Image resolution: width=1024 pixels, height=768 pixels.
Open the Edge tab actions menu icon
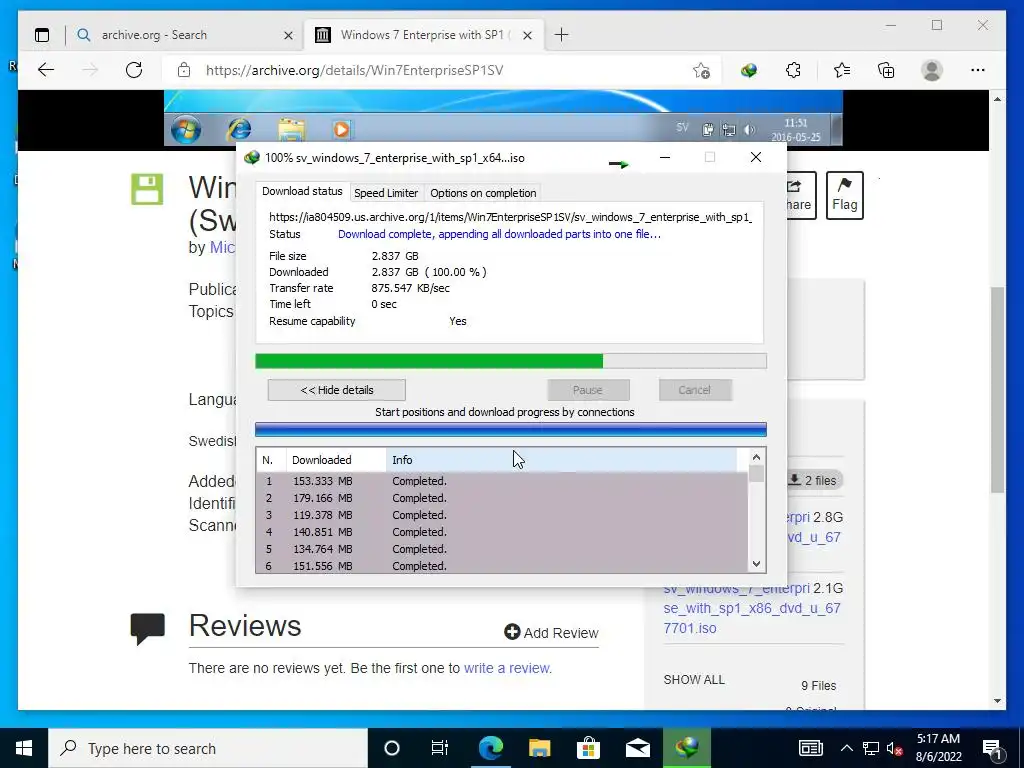pos(42,35)
